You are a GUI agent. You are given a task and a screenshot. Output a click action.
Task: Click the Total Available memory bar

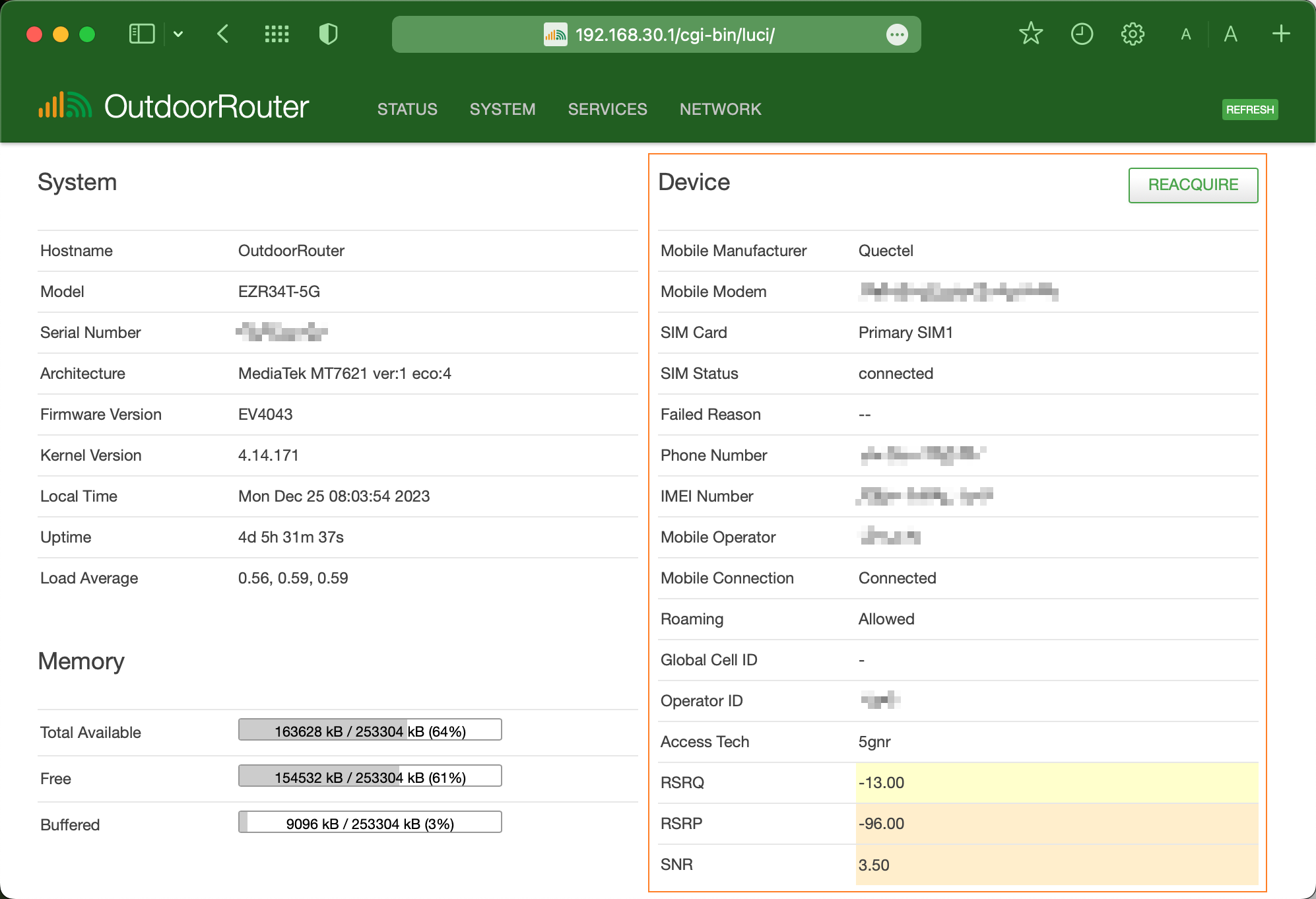pos(370,730)
